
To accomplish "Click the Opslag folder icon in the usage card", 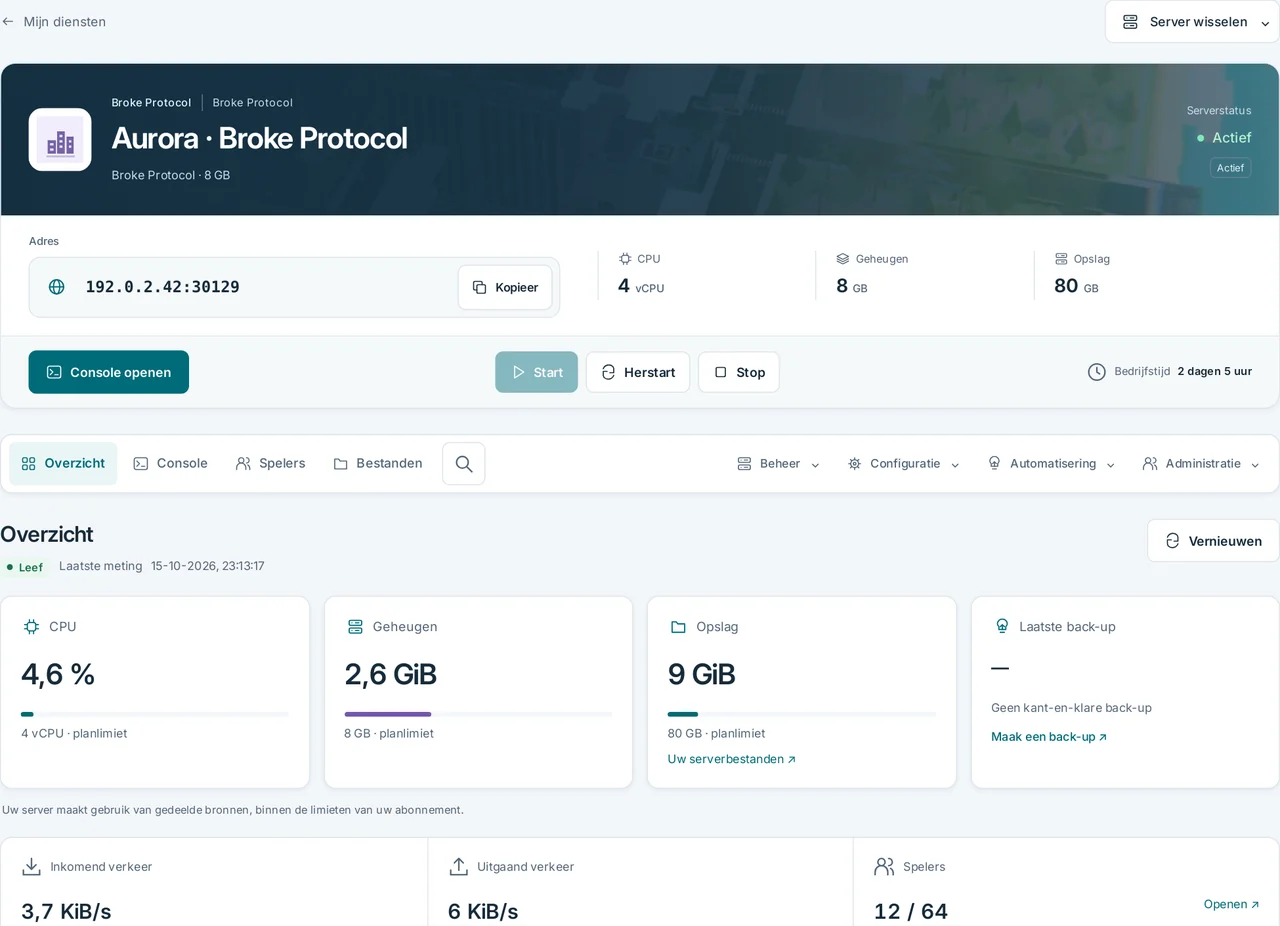I will [x=678, y=627].
